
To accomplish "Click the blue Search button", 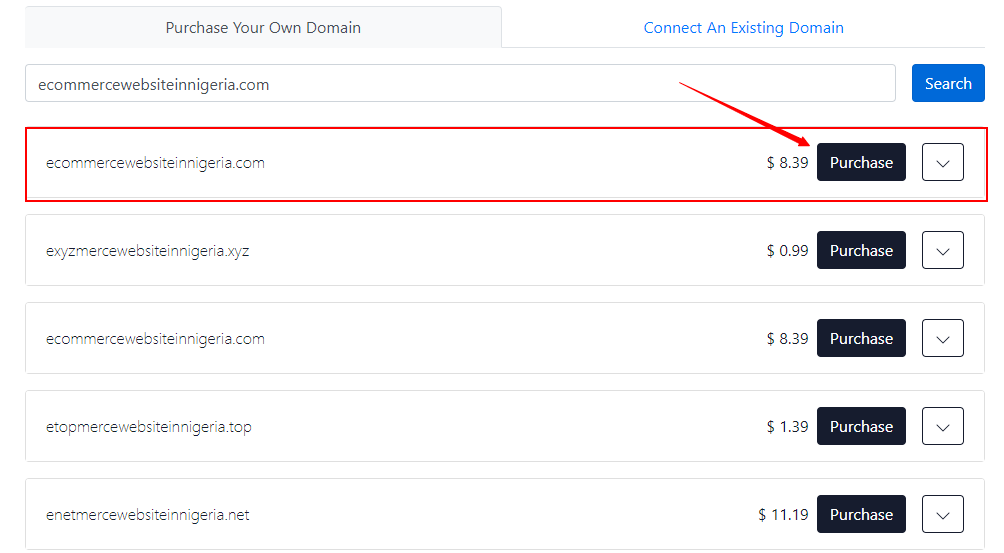I will 948,83.
